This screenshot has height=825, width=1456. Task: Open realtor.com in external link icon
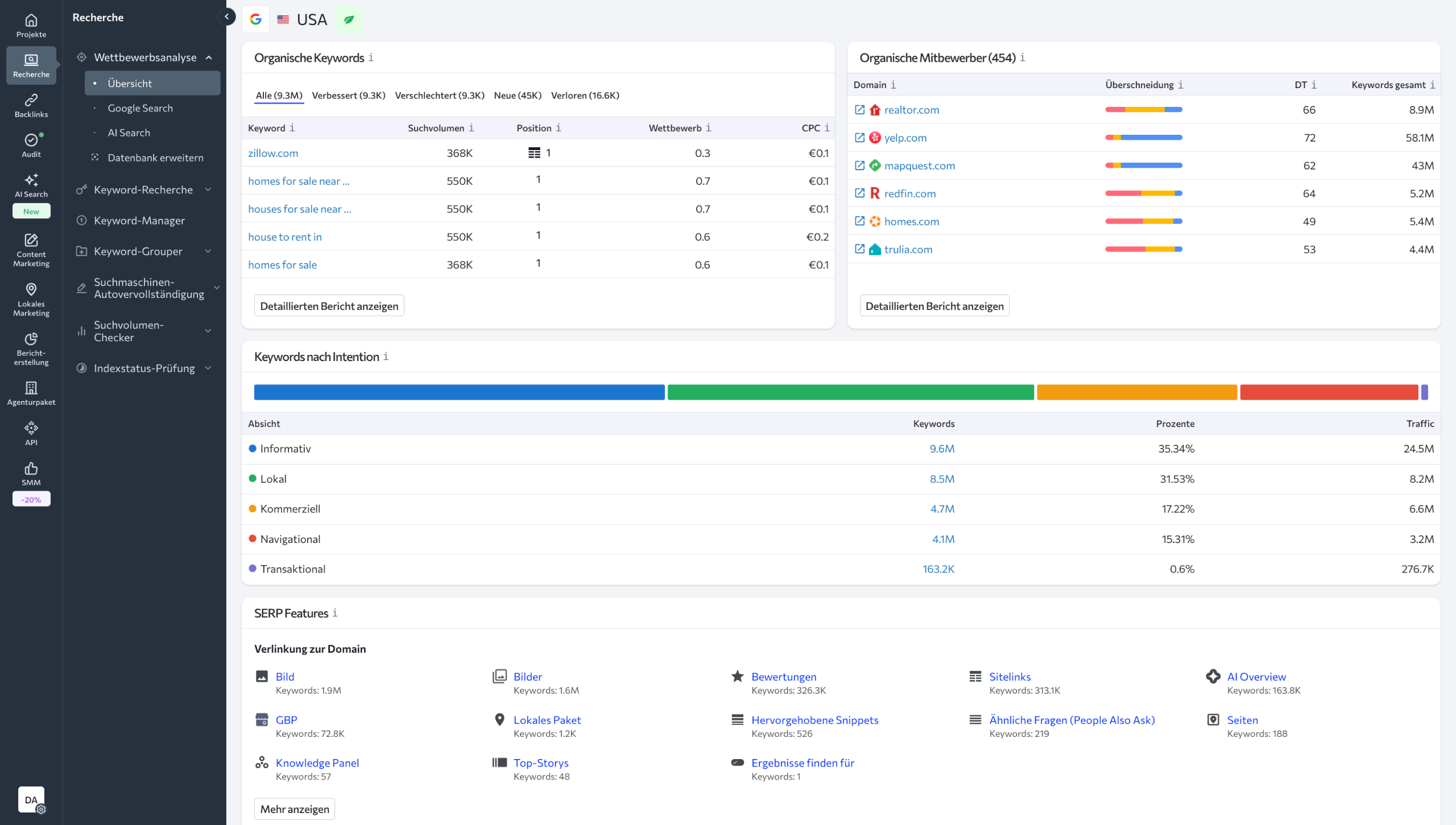click(859, 110)
